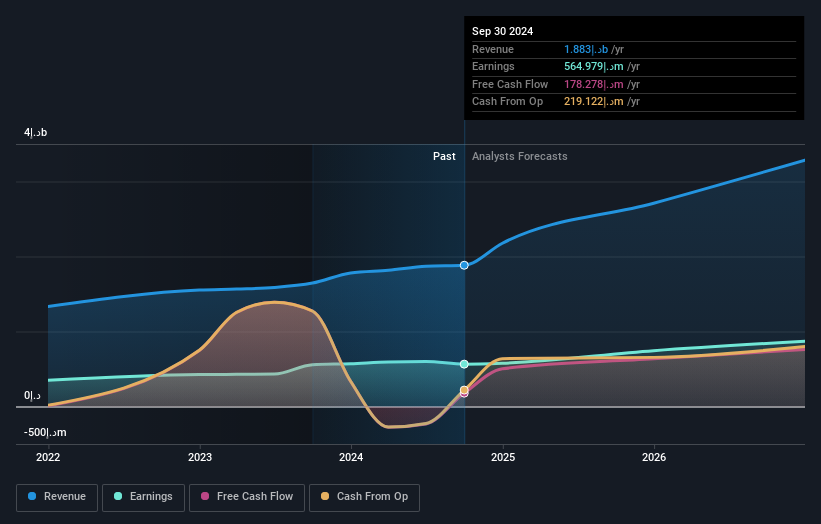The image size is (821, 524).
Task: Select the Earnings row in the tooltip
Action: click(x=633, y=67)
